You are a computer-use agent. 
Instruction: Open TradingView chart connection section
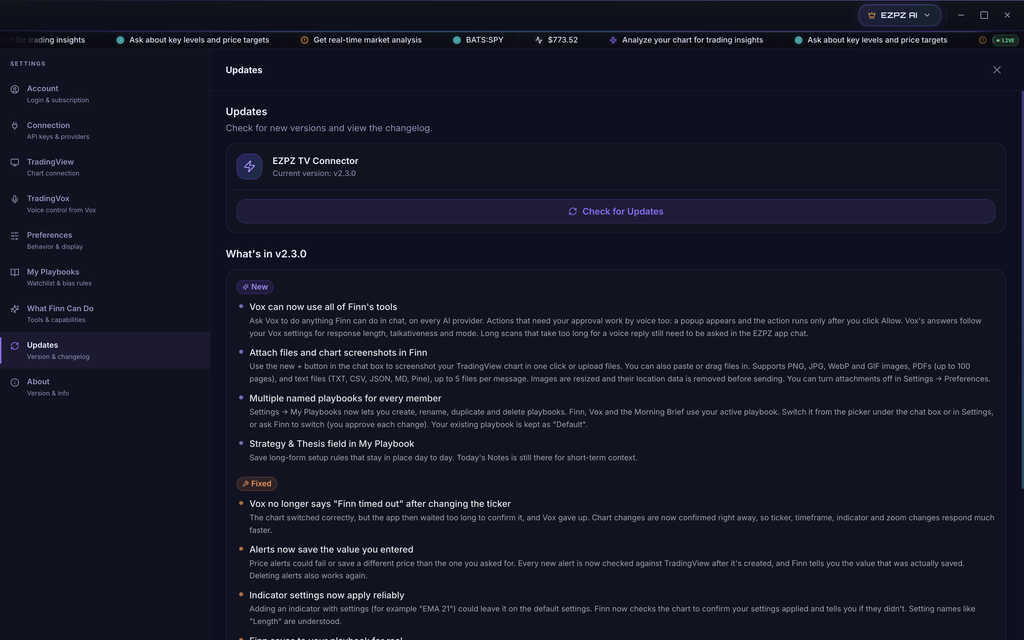[104, 167]
